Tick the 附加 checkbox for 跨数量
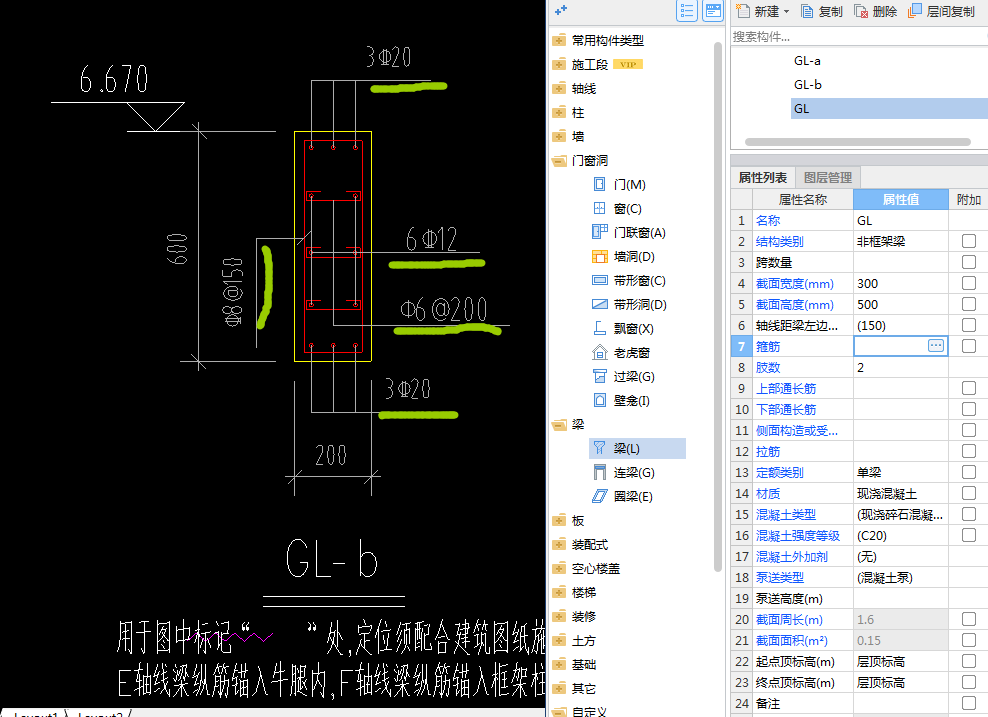Screen dimensions: 988x717 (x=969, y=262)
